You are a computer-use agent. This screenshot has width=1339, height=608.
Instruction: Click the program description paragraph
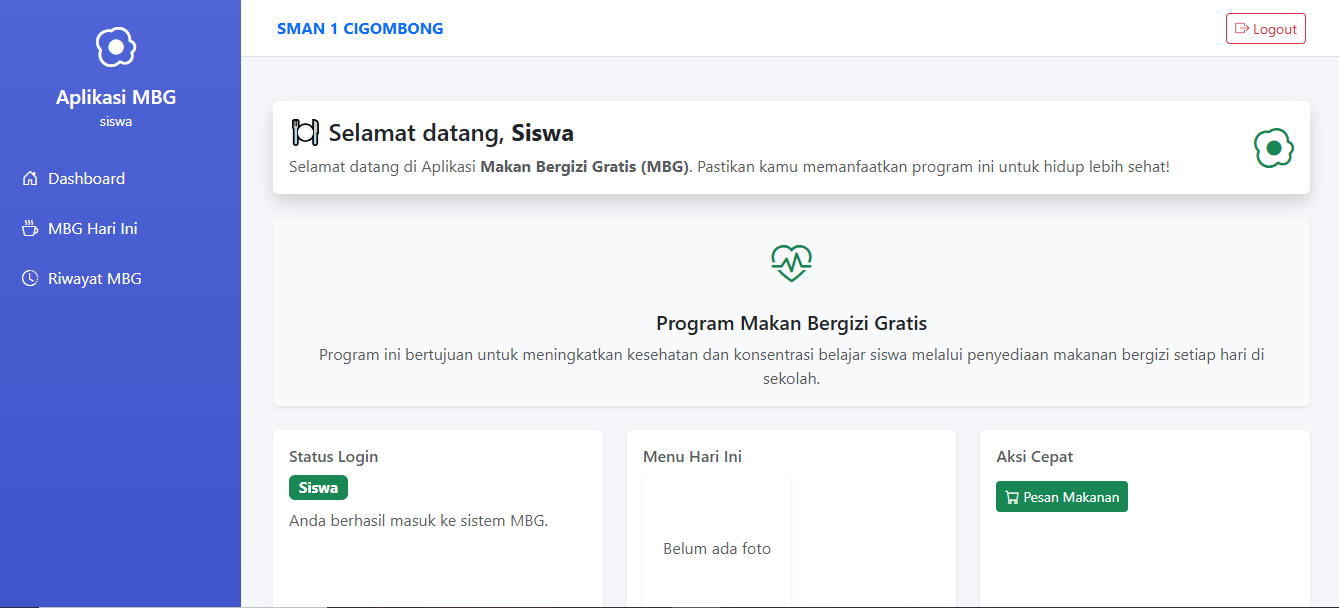click(791, 367)
